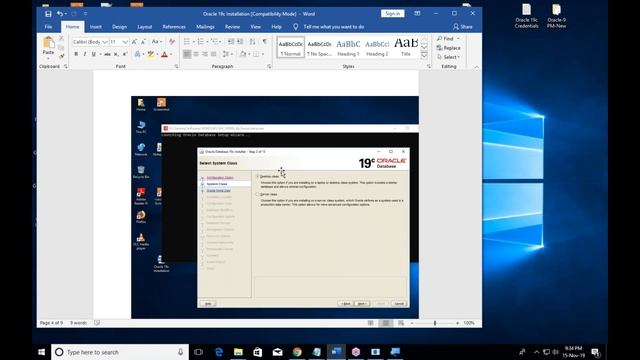Apply superscript formatting
The height and width of the screenshot is (360, 640).
125,54
